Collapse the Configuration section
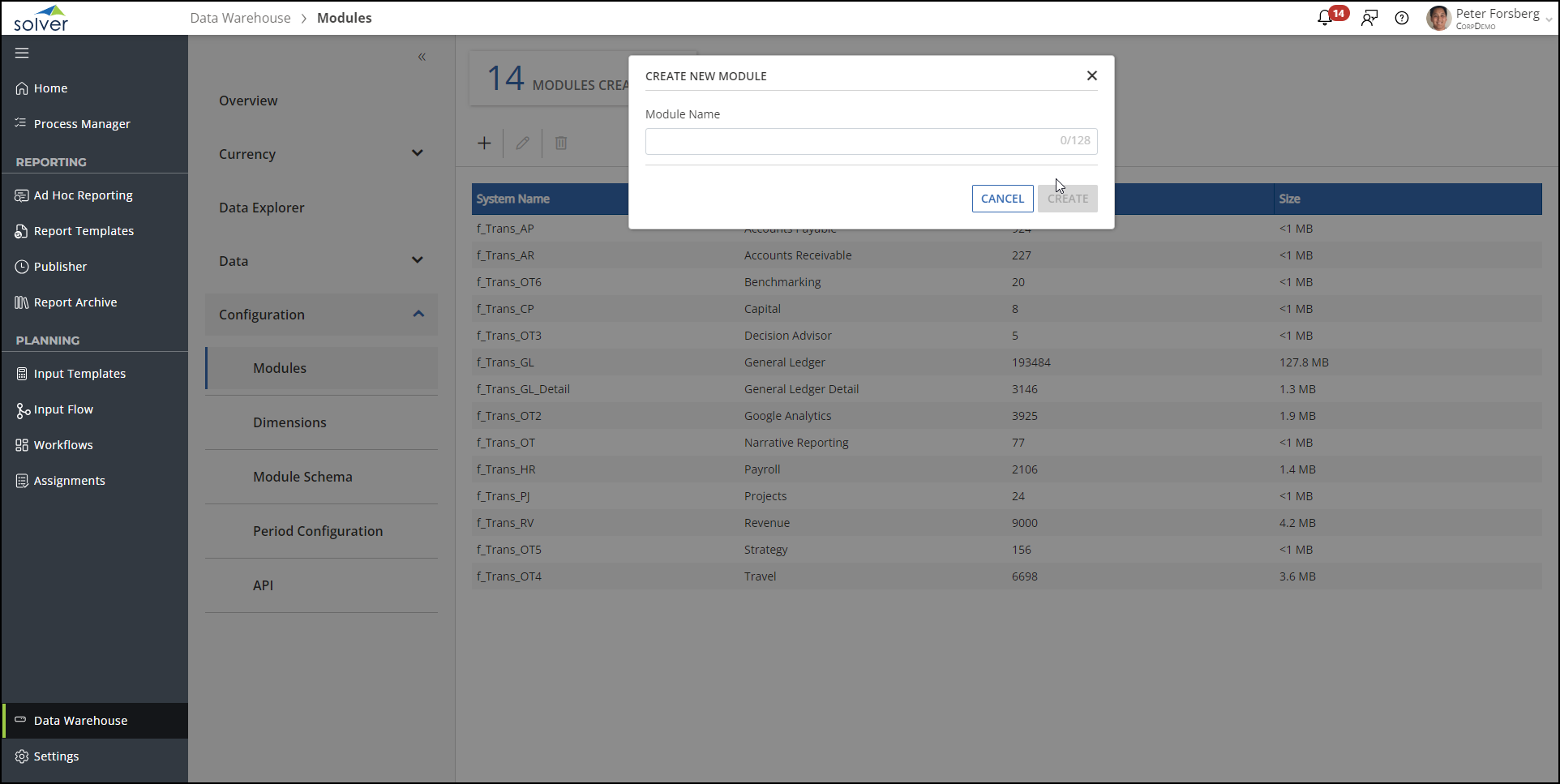 pyautogui.click(x=418, y=314)
